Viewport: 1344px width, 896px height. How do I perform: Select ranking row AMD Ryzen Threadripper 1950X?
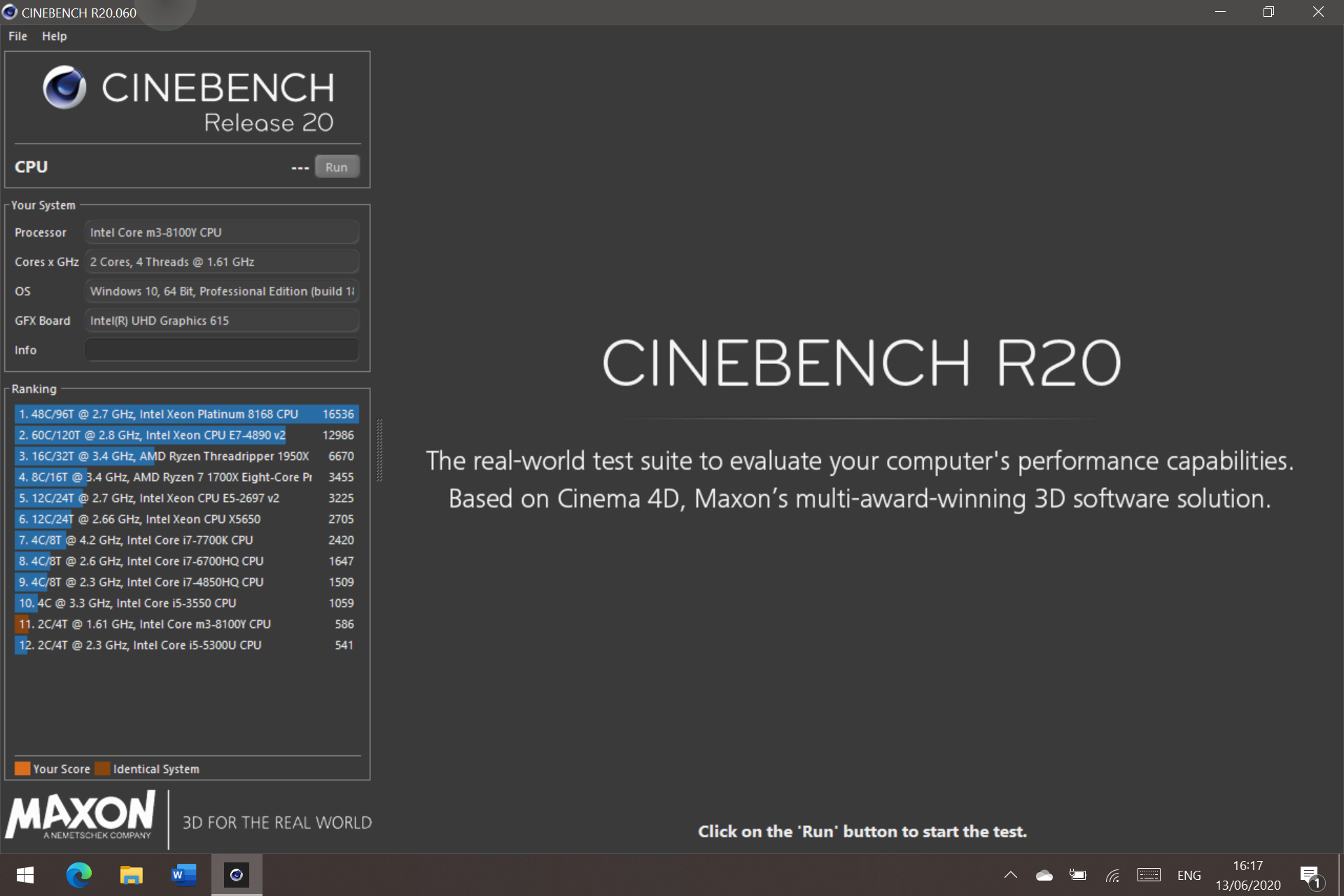(x=187, y=456)
